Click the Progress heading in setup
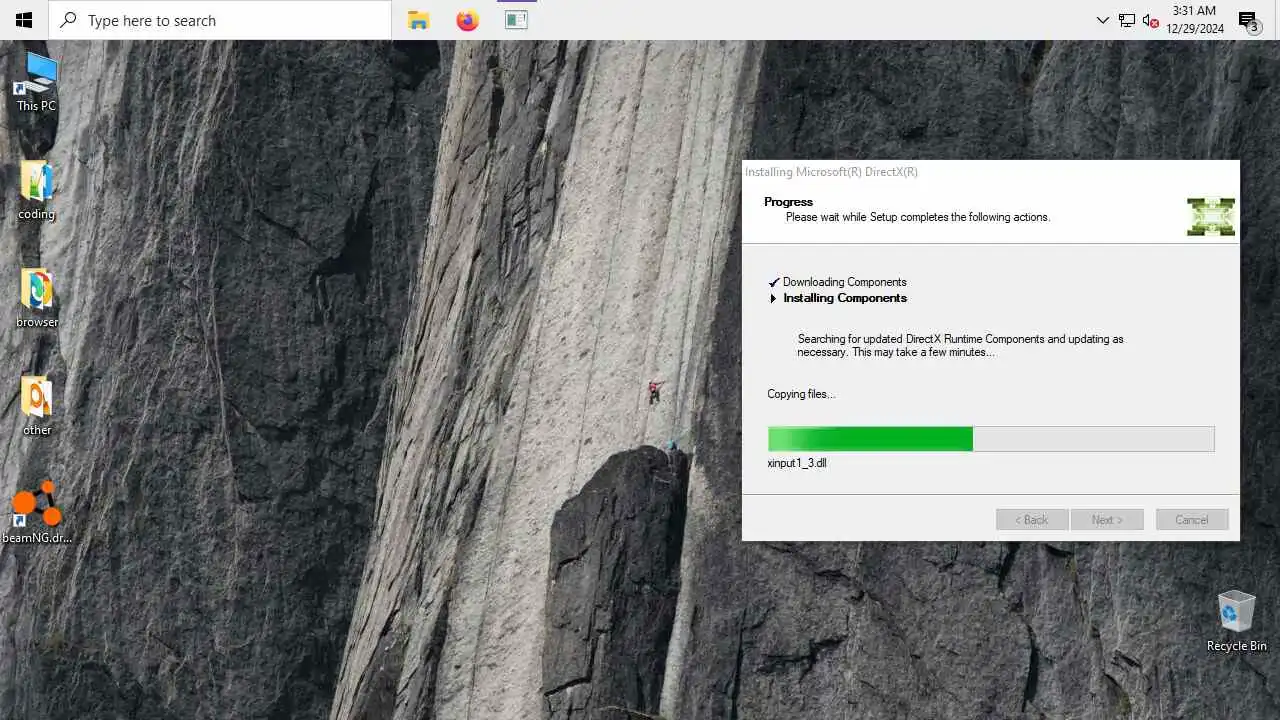 pyautogui.click(x=789, y=202)
